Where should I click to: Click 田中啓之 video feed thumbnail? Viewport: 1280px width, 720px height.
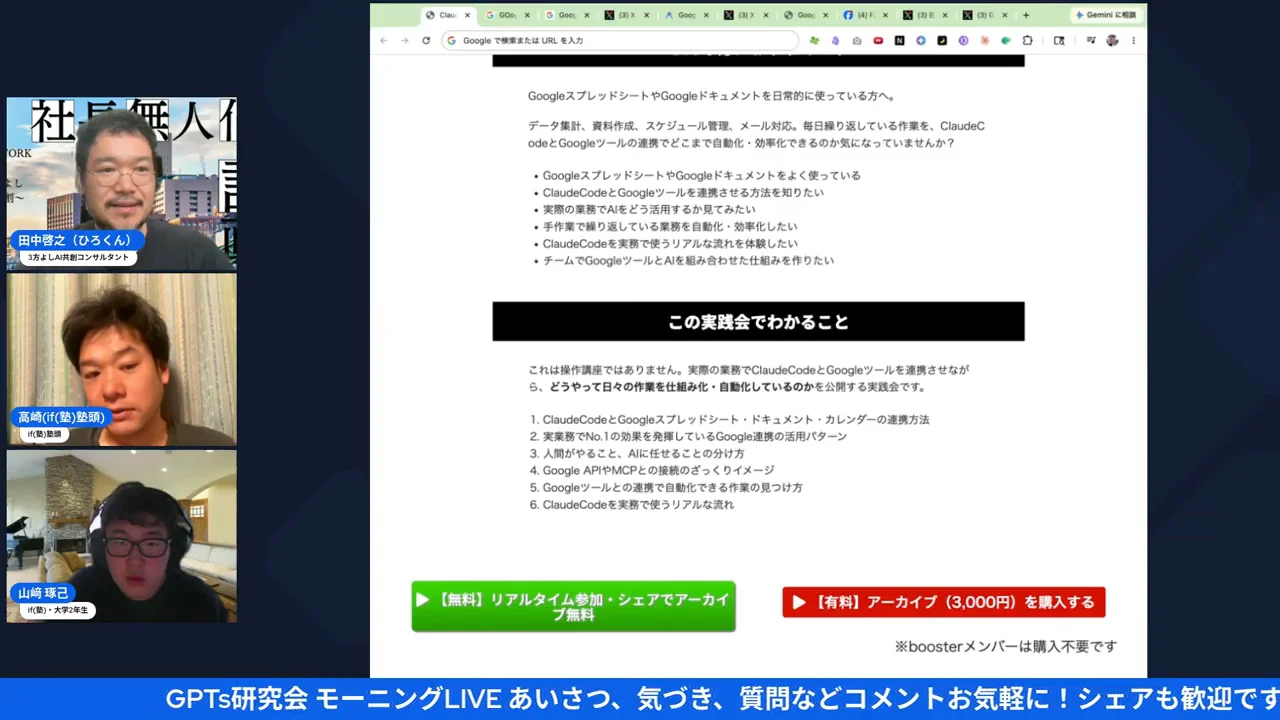(122, 184)
